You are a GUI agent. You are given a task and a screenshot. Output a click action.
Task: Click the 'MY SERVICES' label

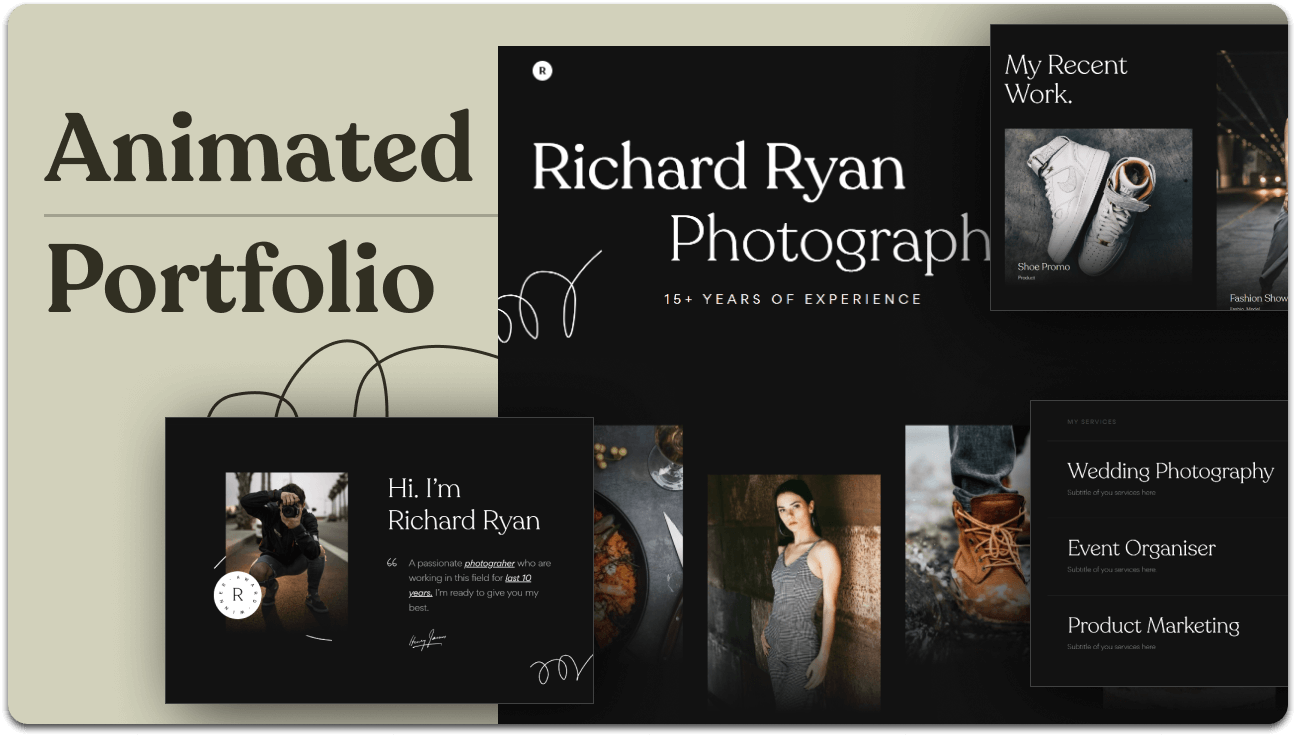[1091, 422]
